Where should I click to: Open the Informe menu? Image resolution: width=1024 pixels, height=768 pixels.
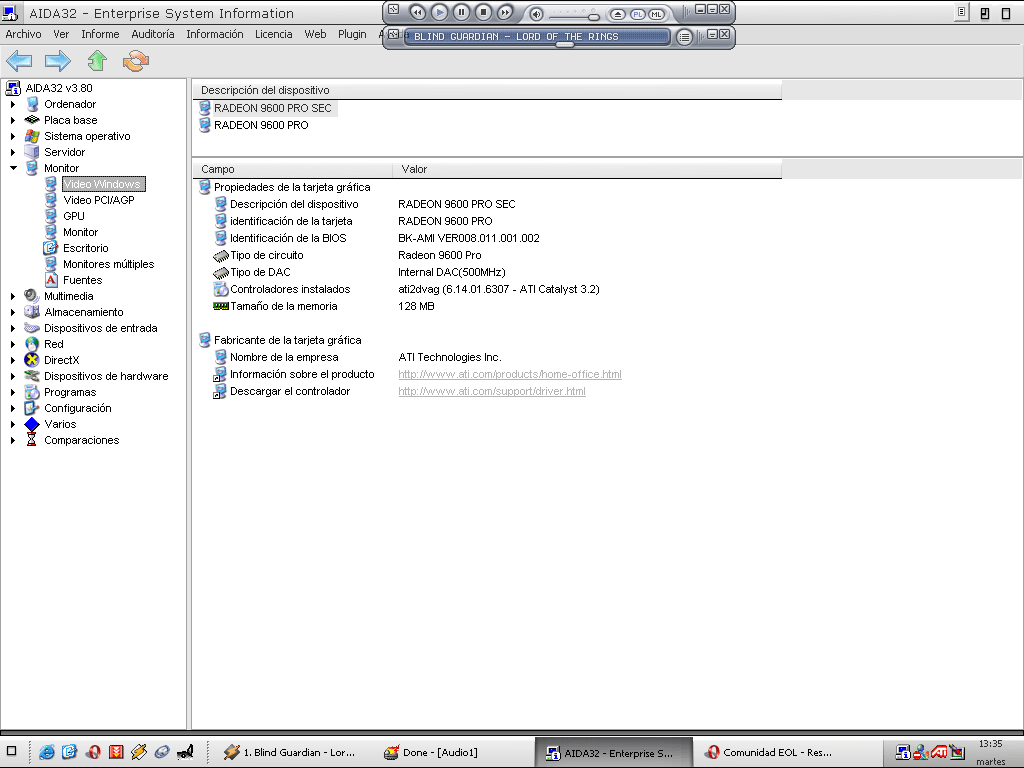click(x=100, y=34)
